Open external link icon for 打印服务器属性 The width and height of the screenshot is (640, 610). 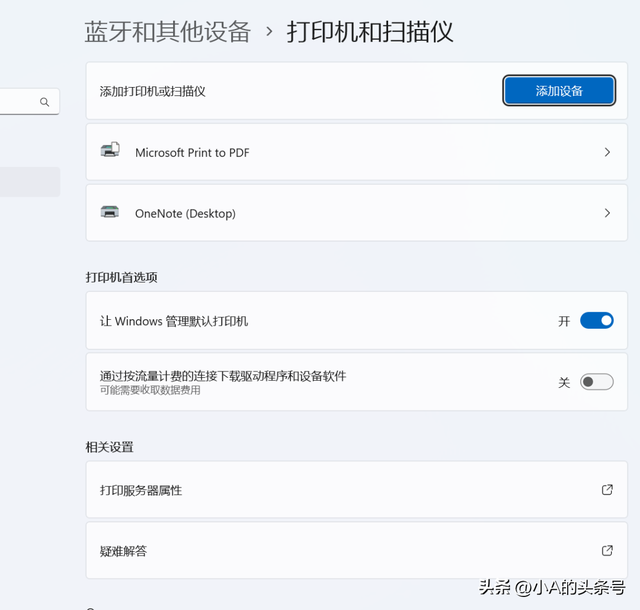[x=607, y=490]
